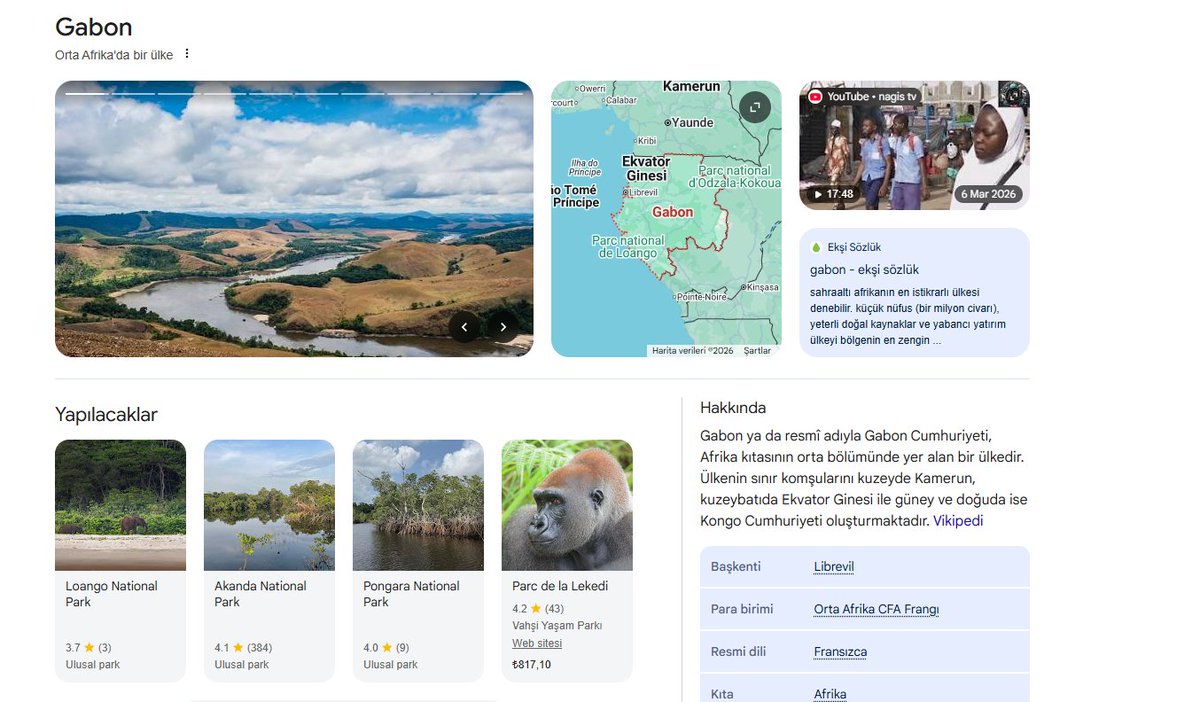Expand the Gabon map to fullscreen
This screenshot has width=1200, height=702.
[755, 107]
